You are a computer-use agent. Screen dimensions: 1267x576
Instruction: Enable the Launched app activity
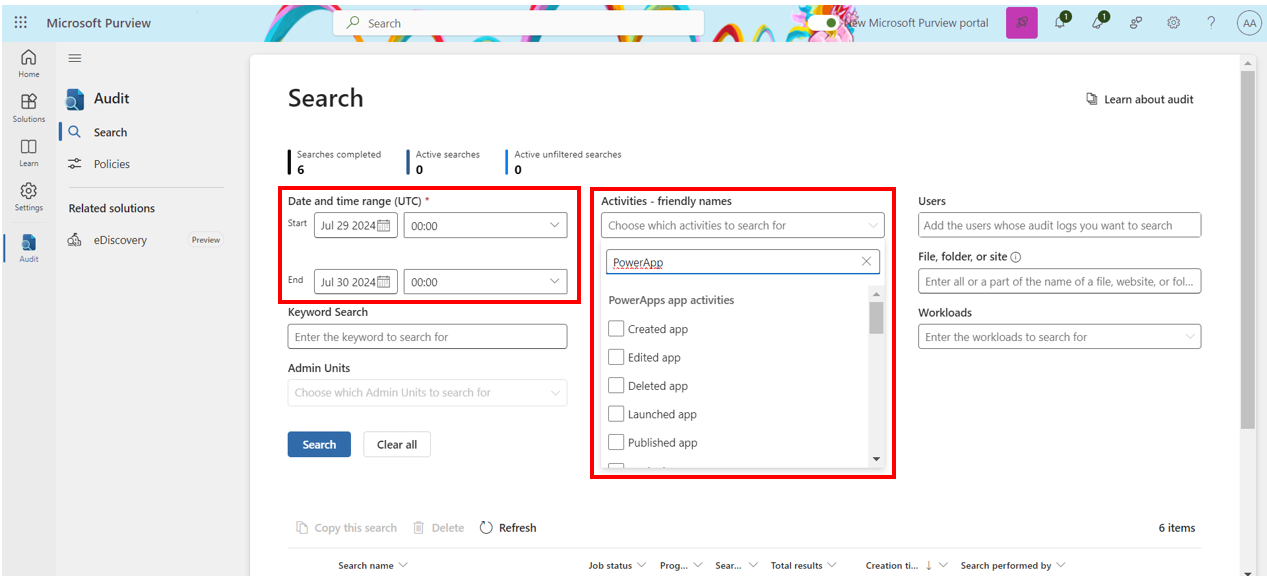click(618, 414)
